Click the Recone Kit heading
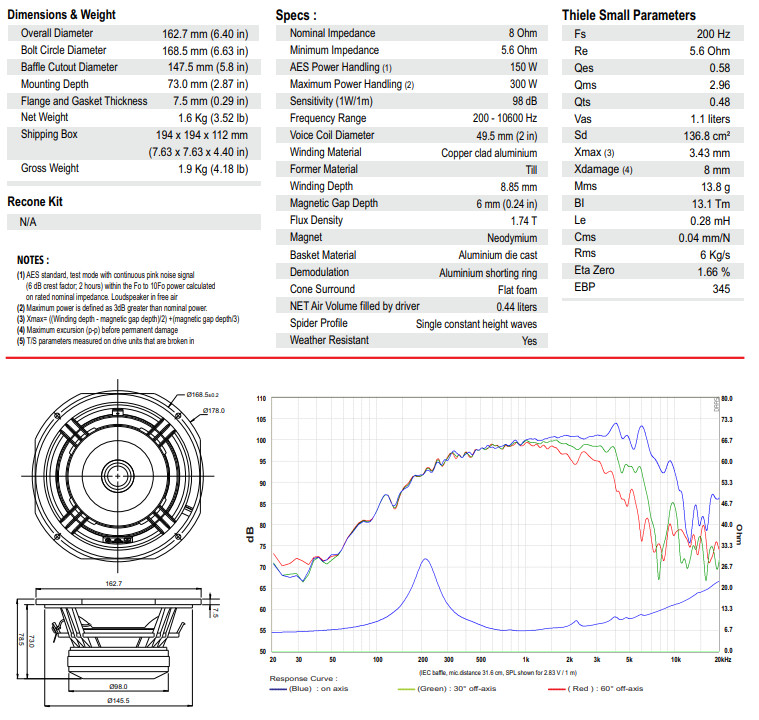Image resolution: width=759 pixels, height=720 pixels. tap(35, 201)
